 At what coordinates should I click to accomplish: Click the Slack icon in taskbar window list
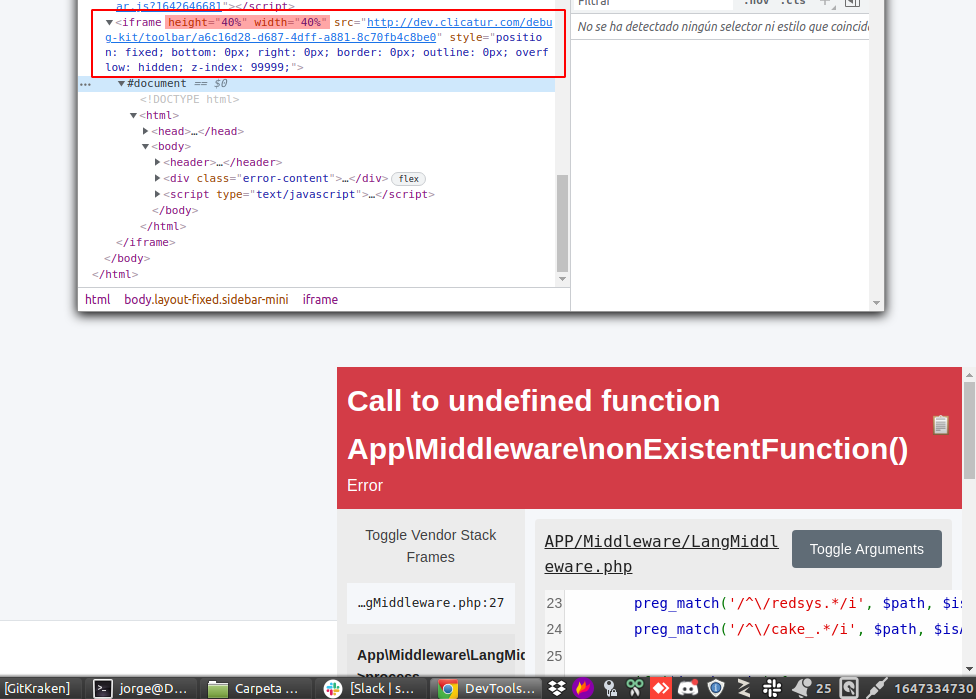[333, 688]
